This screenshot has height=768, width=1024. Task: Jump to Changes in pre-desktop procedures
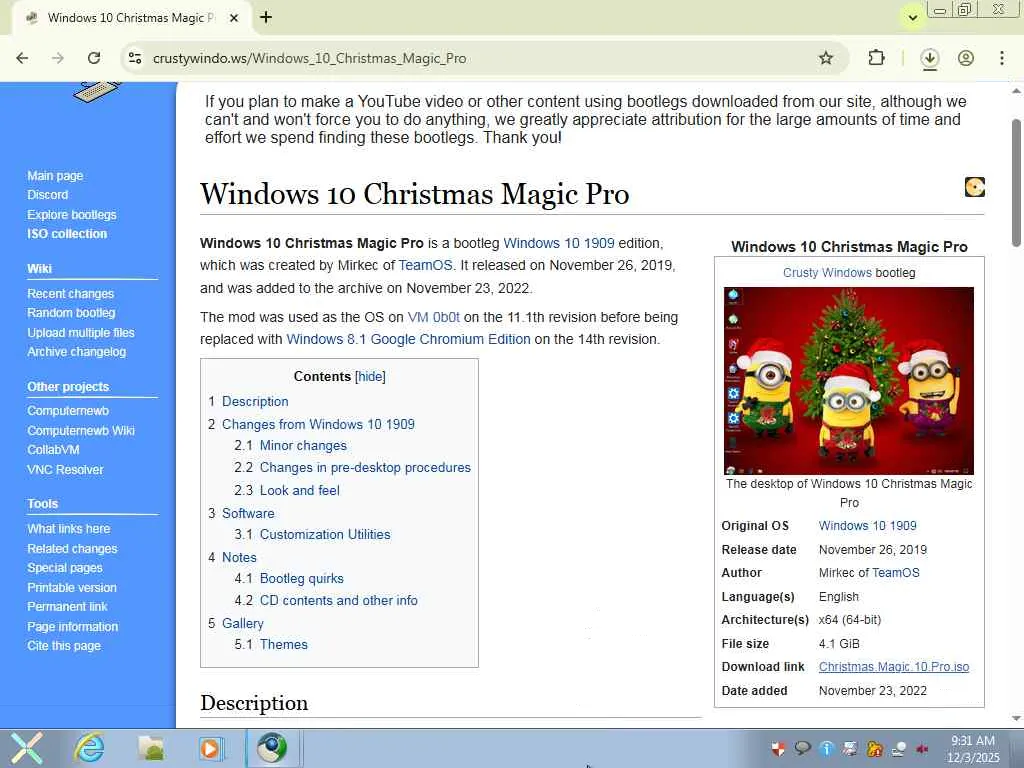tap(365, 468)
